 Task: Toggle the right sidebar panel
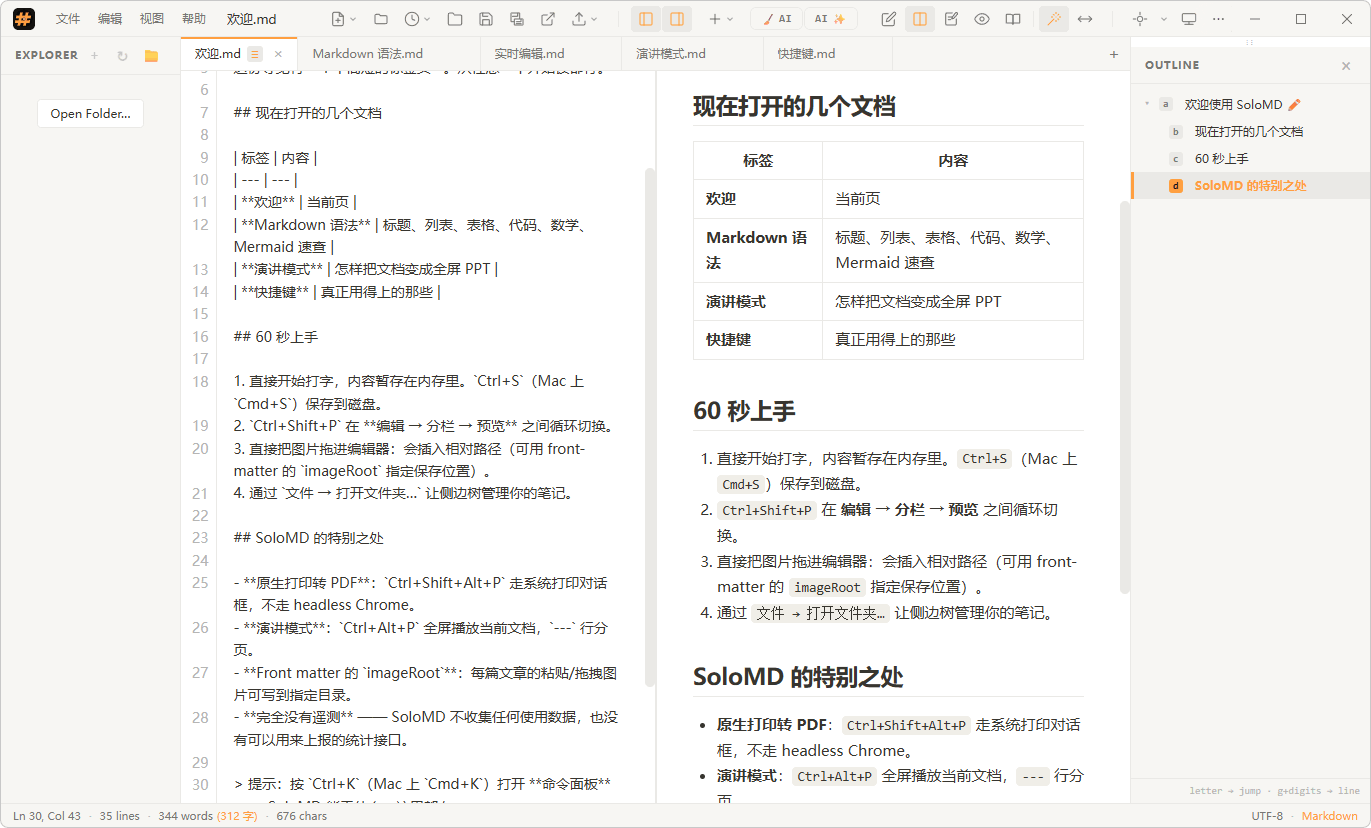tap(677, 19)
